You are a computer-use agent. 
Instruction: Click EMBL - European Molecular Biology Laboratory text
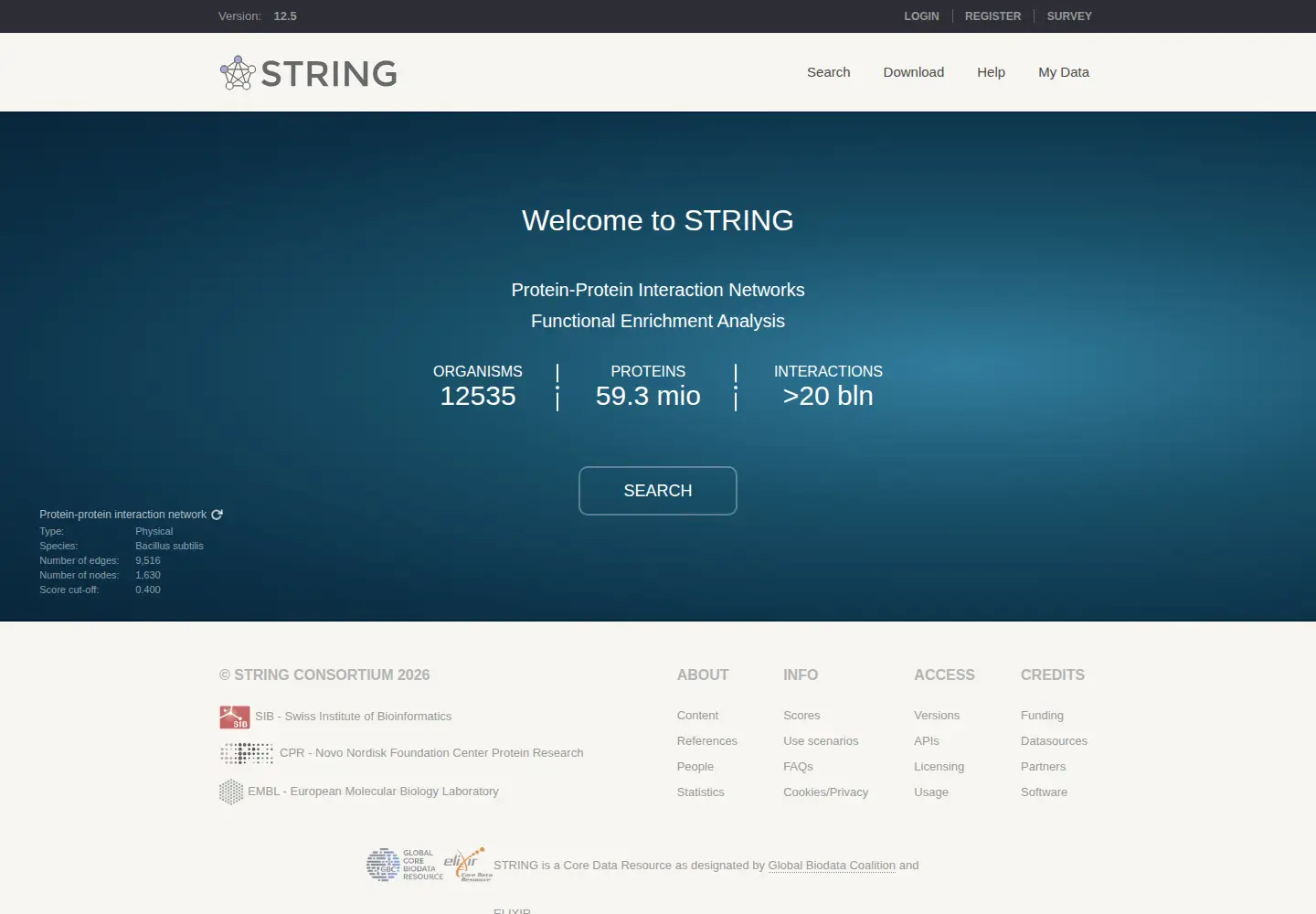point(374,792)
